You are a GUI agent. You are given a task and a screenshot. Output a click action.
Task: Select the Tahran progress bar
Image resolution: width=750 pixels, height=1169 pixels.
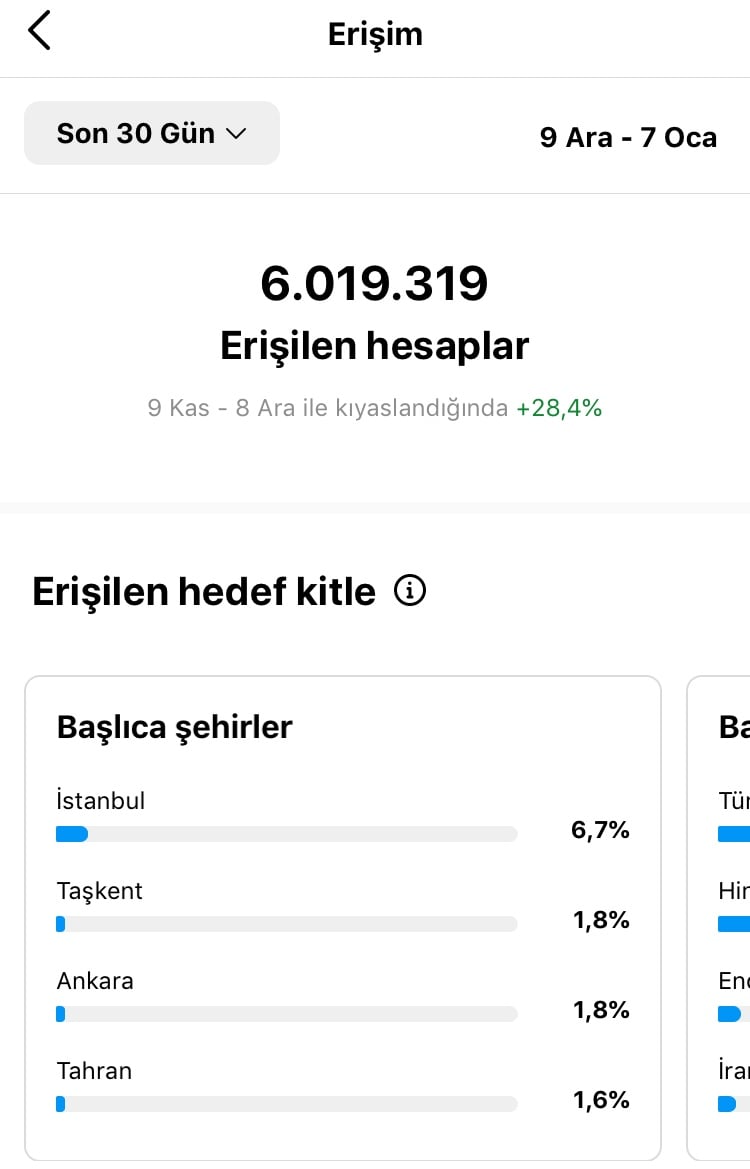[287, 1104]
